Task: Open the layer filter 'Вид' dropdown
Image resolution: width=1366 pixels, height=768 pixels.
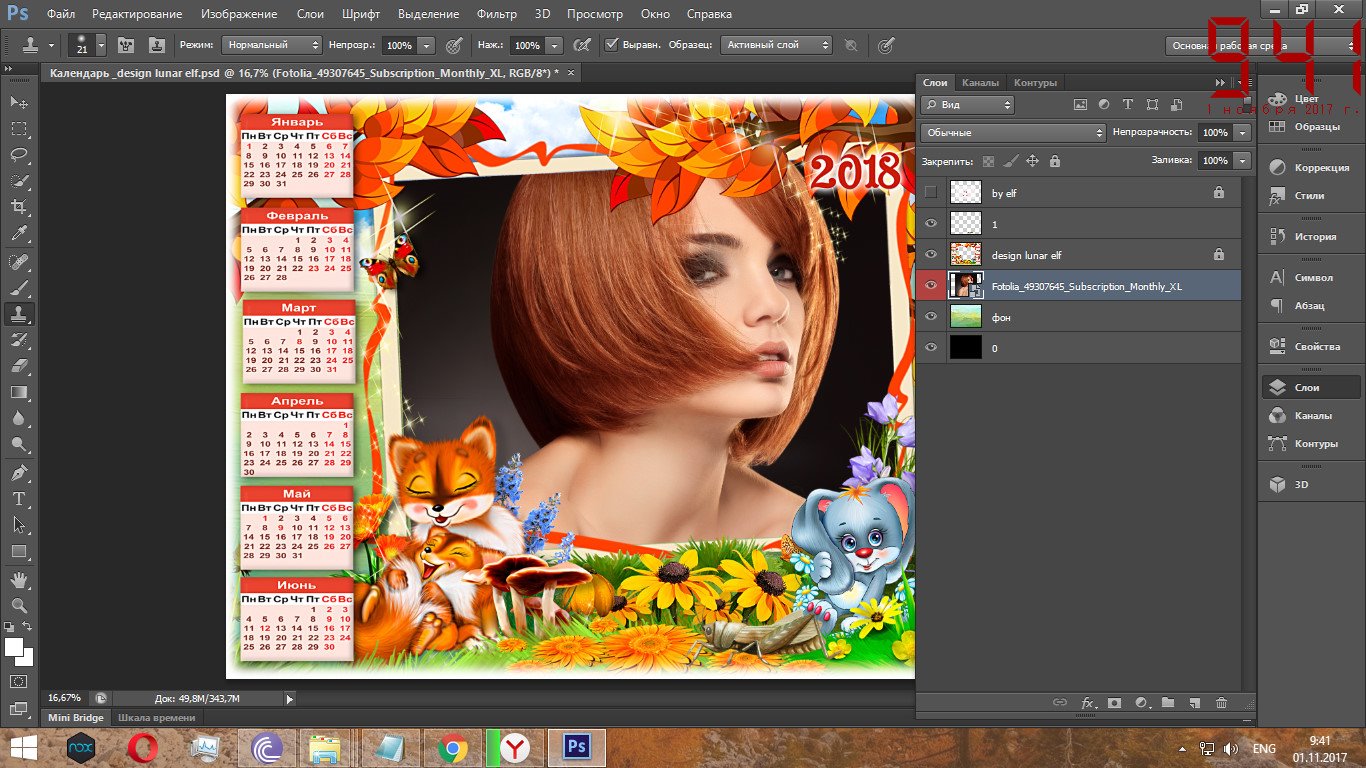Action: tap(967, 104)
